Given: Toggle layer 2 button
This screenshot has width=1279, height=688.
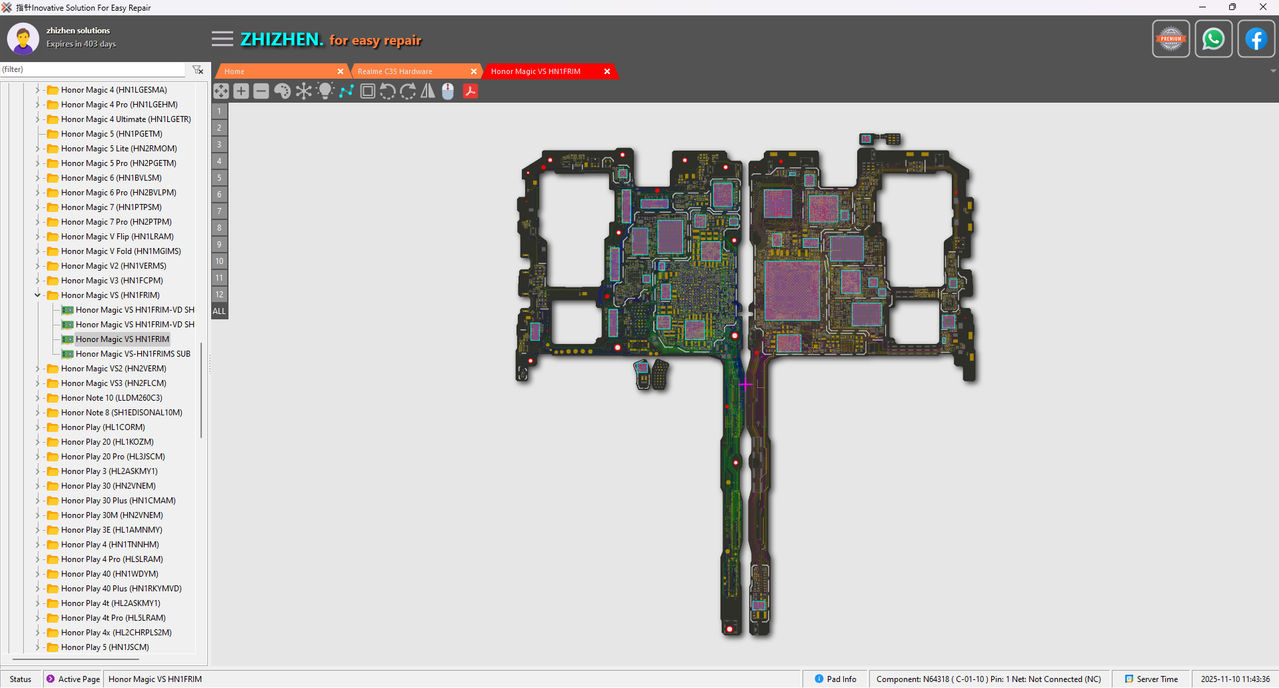Looking at the screenshot, I should (x=219, y=127).
